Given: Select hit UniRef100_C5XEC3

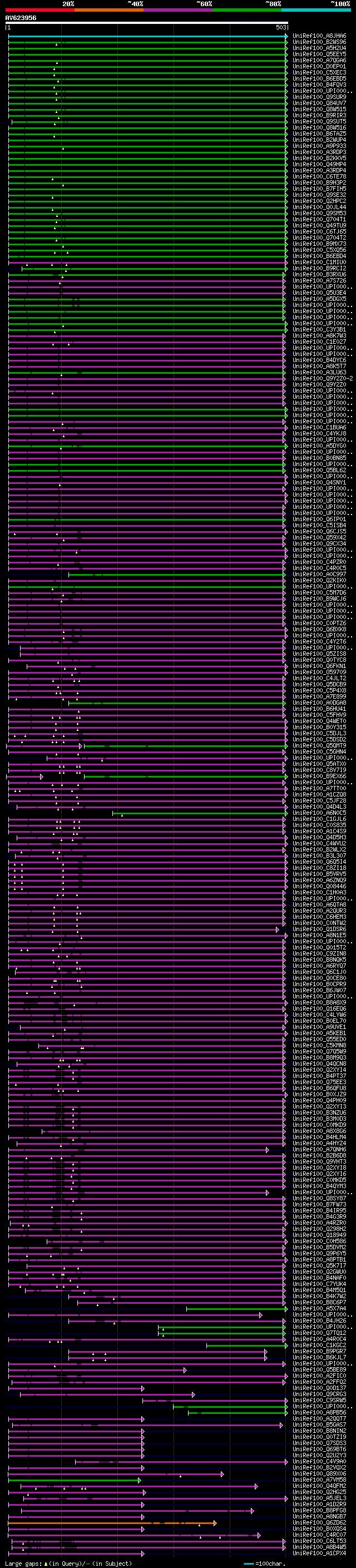Looking at the screenshot, I should click(x=319, y=72).
